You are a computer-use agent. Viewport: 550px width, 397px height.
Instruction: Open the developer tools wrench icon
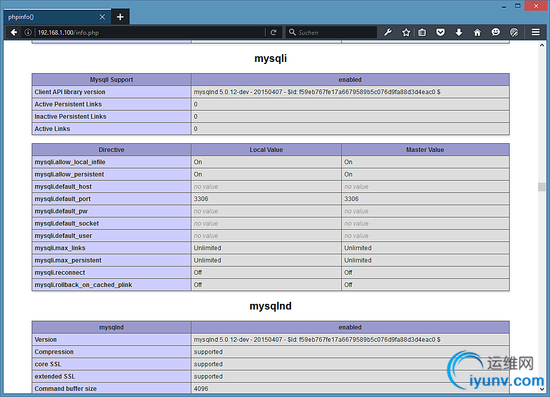click(x=388, y=33)
